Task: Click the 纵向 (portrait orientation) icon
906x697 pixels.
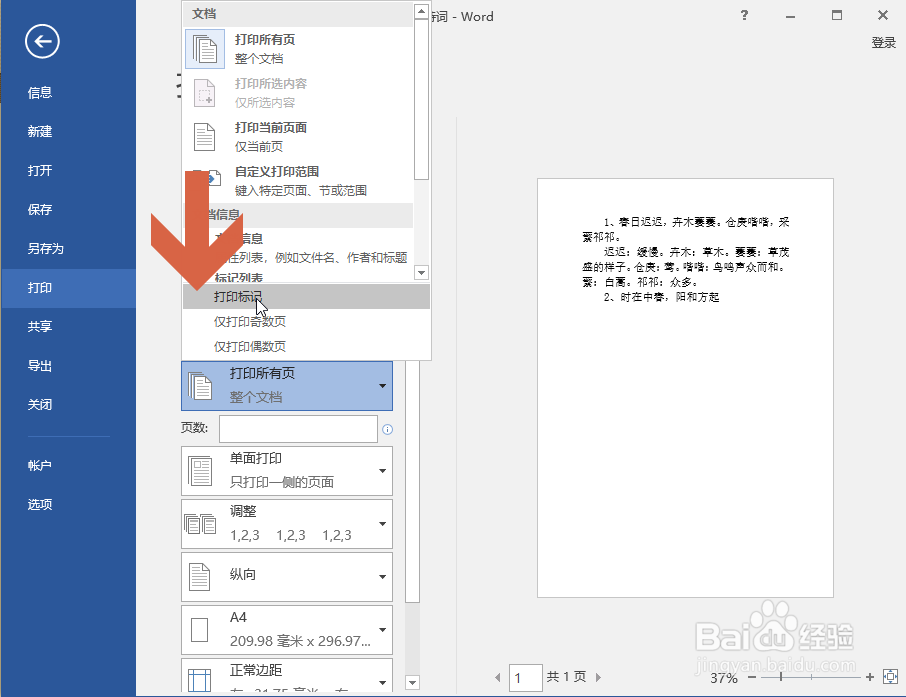Action: click(x=201, y=577)
